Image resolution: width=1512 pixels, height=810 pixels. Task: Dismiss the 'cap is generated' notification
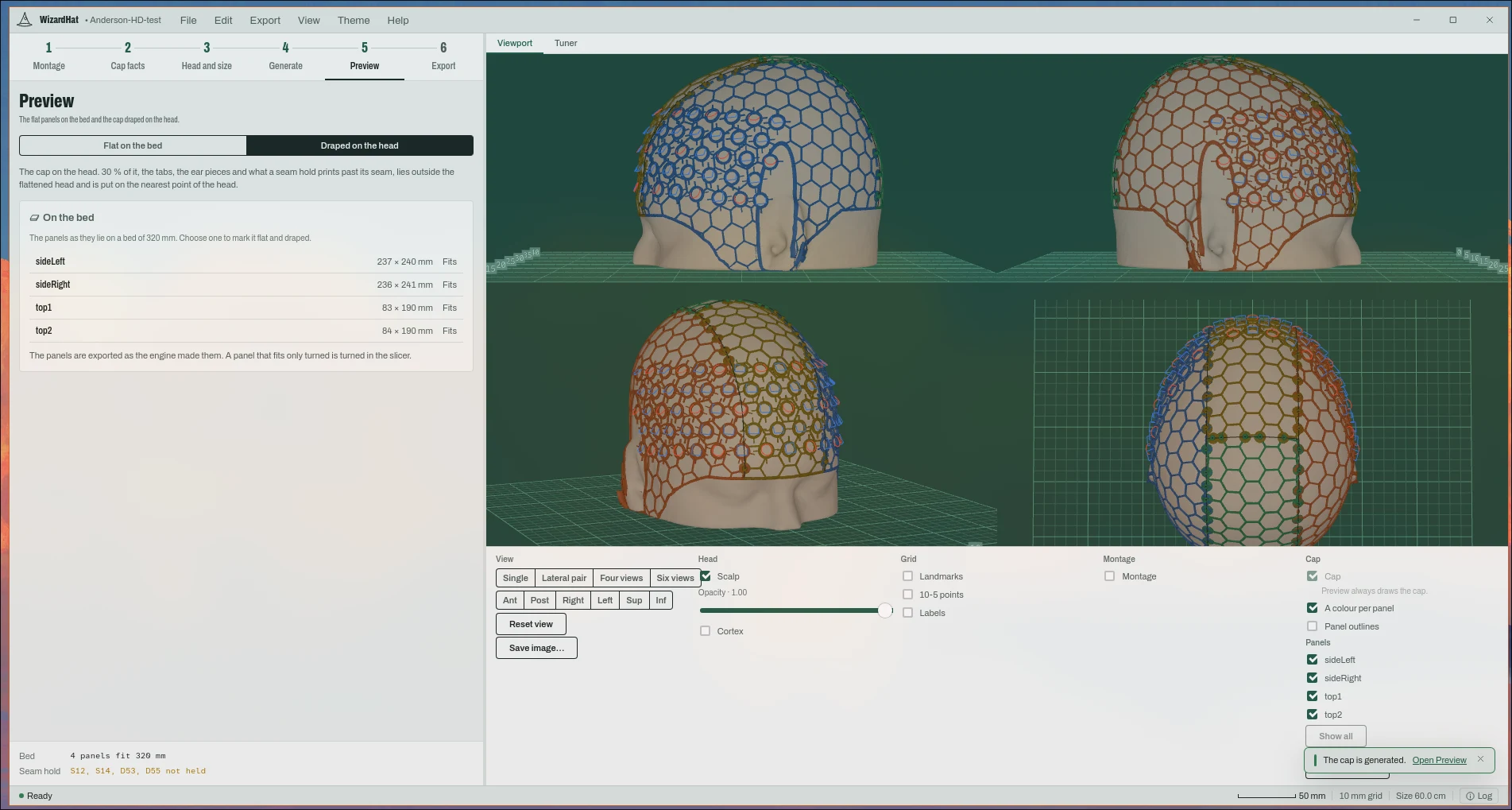coord(1480,759)
